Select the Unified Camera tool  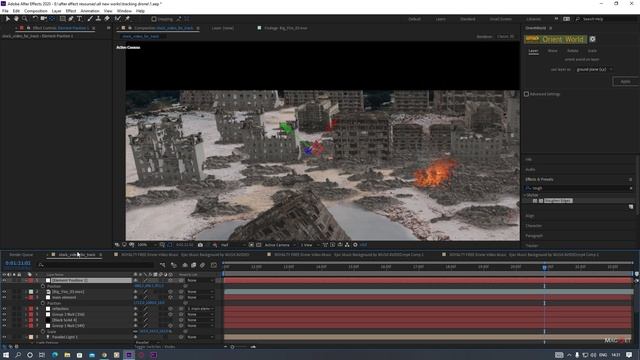[43, 19]
